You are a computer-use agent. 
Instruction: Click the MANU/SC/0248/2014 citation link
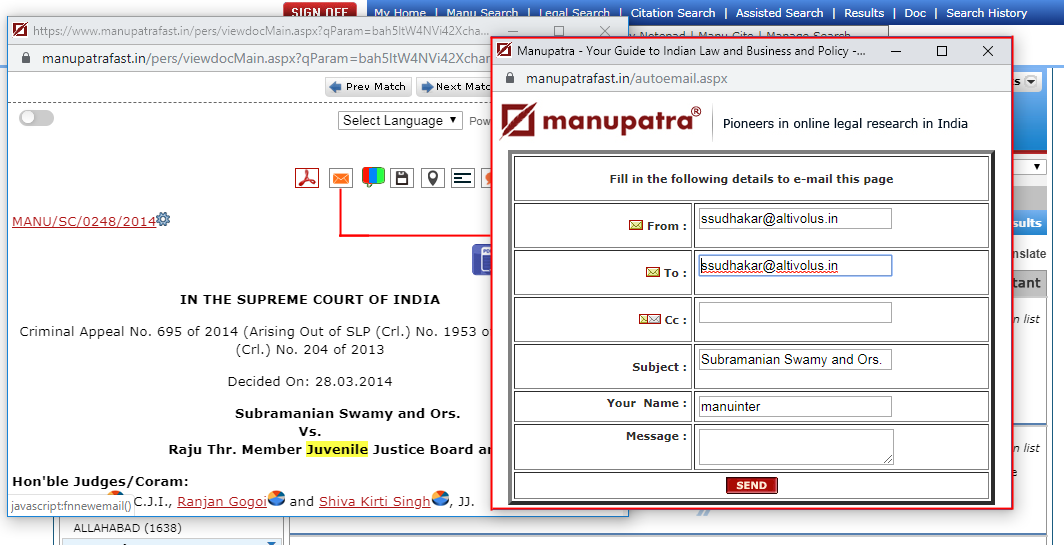click(x=84, y=221)
